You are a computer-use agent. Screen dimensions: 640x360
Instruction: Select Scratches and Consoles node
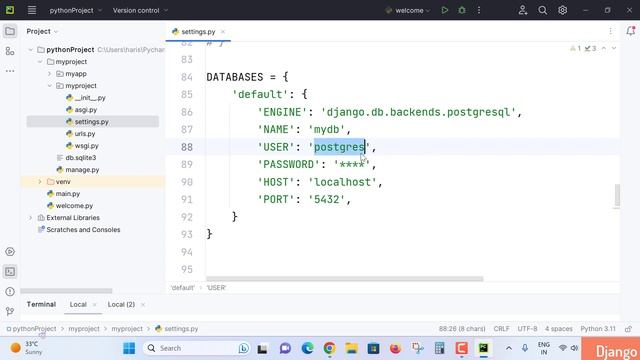(79, 230)
